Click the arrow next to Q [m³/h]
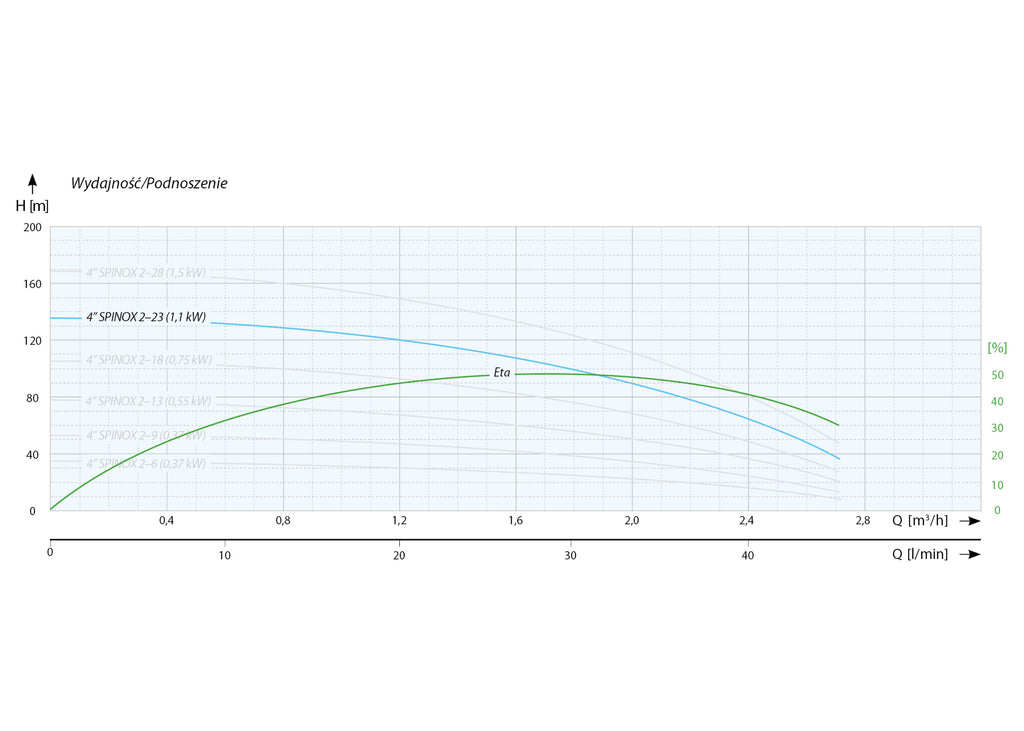1024x731 pixels. click(x=967, y=521)
